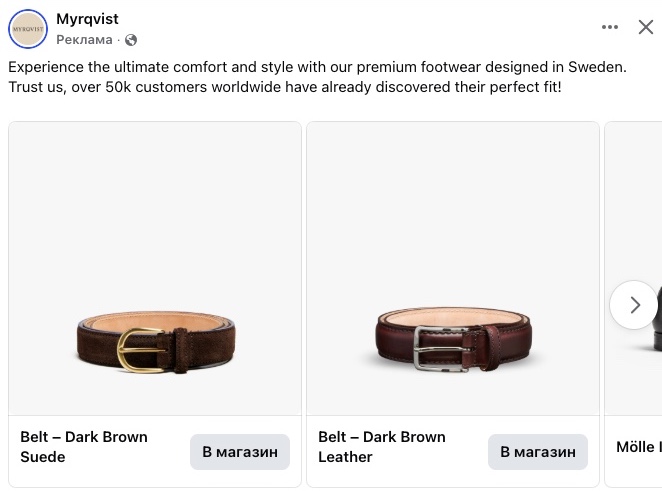The height and width of the screenshot is (500, 662).
Task: Open the partially visible "Mölle" product title
Action: pos(637,447)
